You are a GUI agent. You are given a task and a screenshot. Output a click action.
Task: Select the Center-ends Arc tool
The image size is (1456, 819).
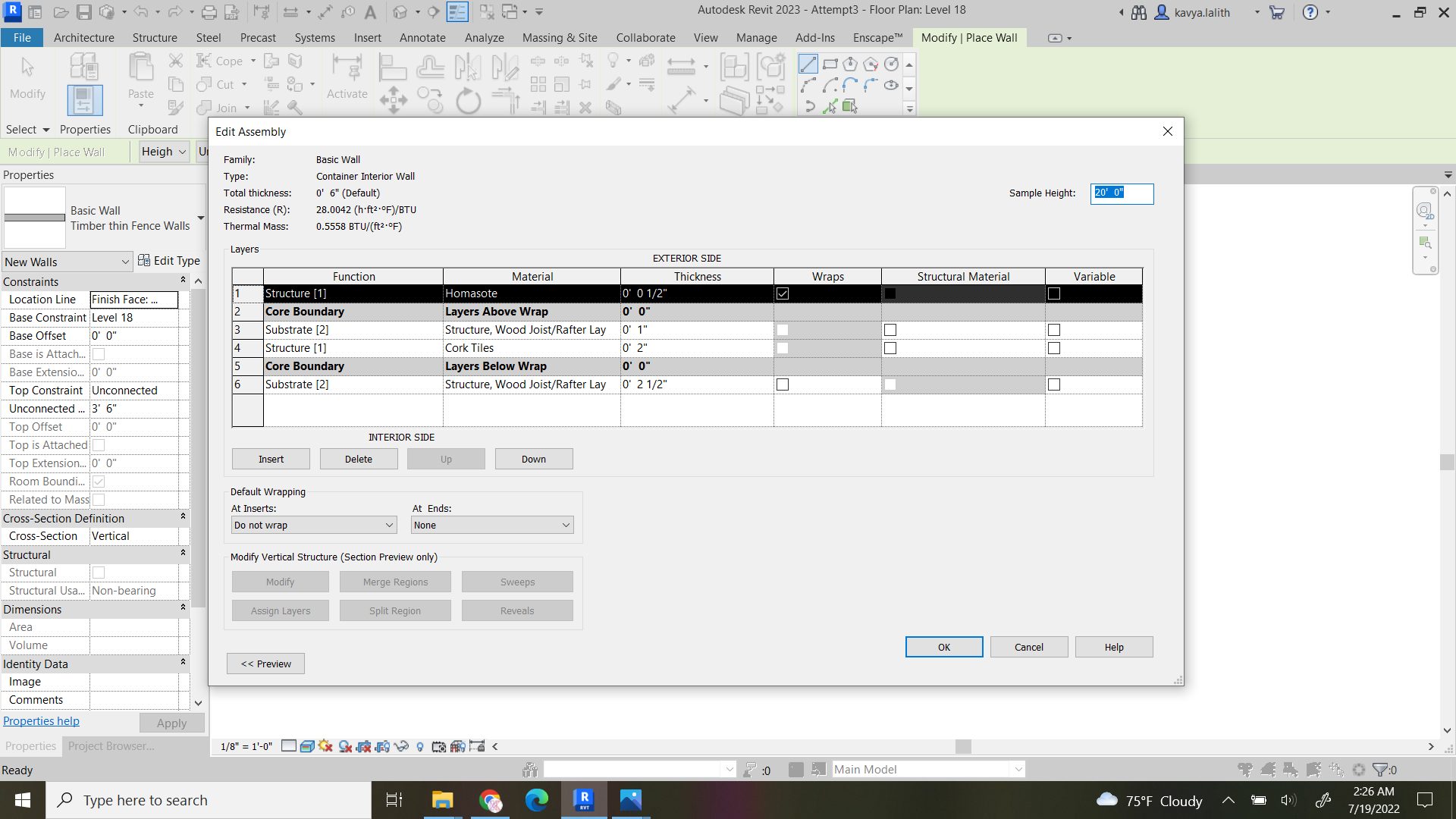point(830,85)
